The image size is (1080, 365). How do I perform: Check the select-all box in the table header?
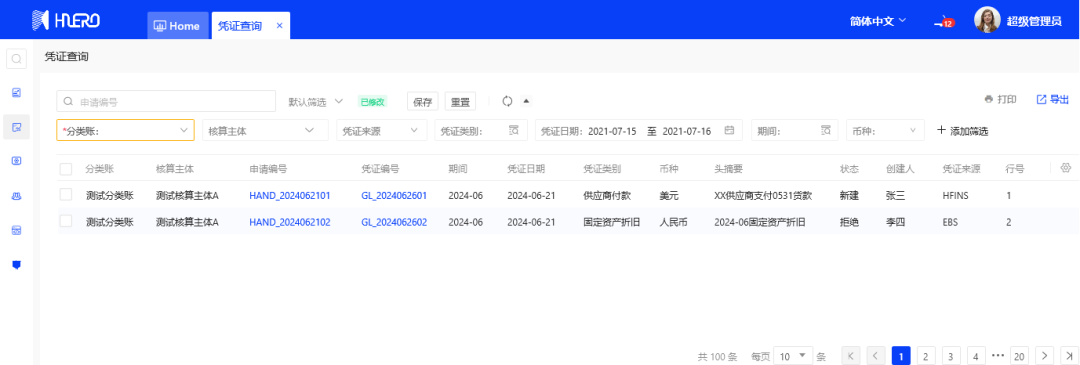(x=66, y=169)
